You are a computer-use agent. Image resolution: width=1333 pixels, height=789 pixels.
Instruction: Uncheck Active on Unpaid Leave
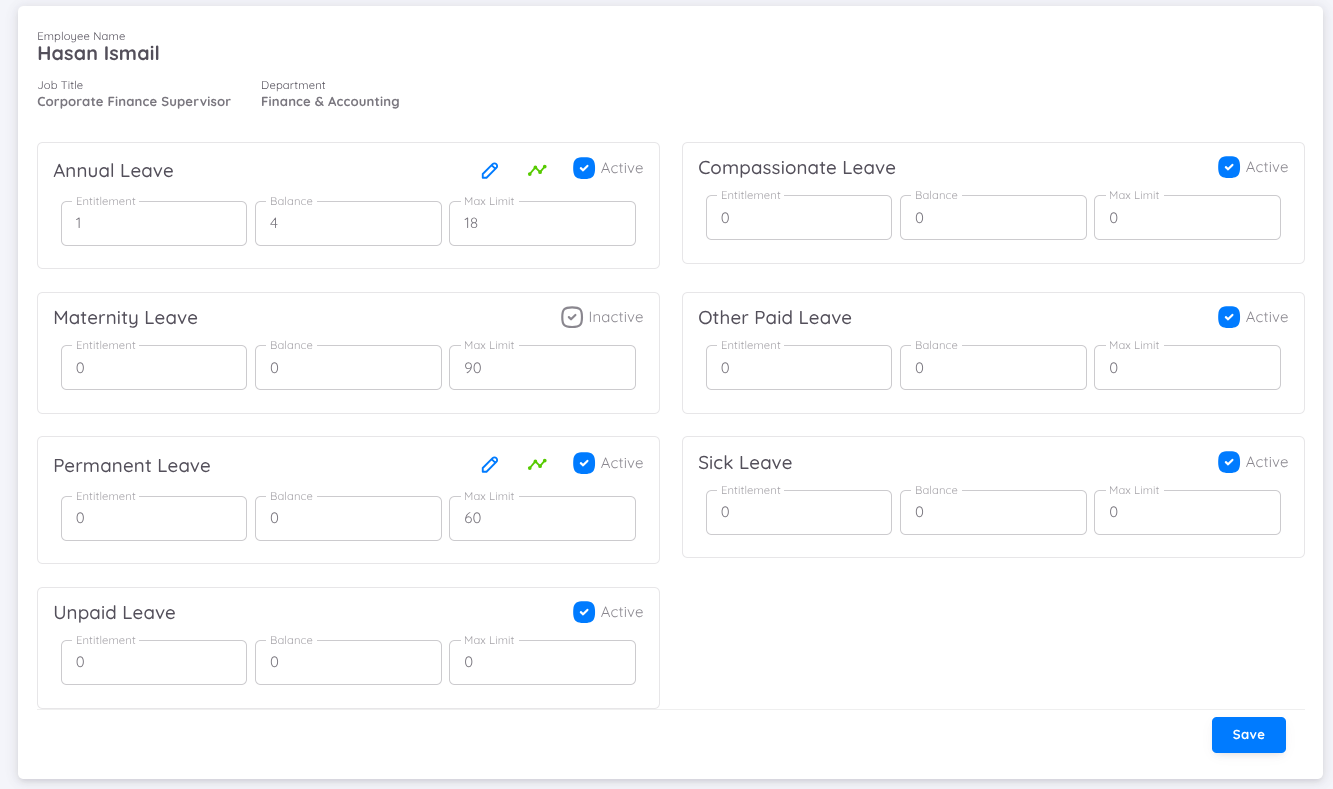583,611
